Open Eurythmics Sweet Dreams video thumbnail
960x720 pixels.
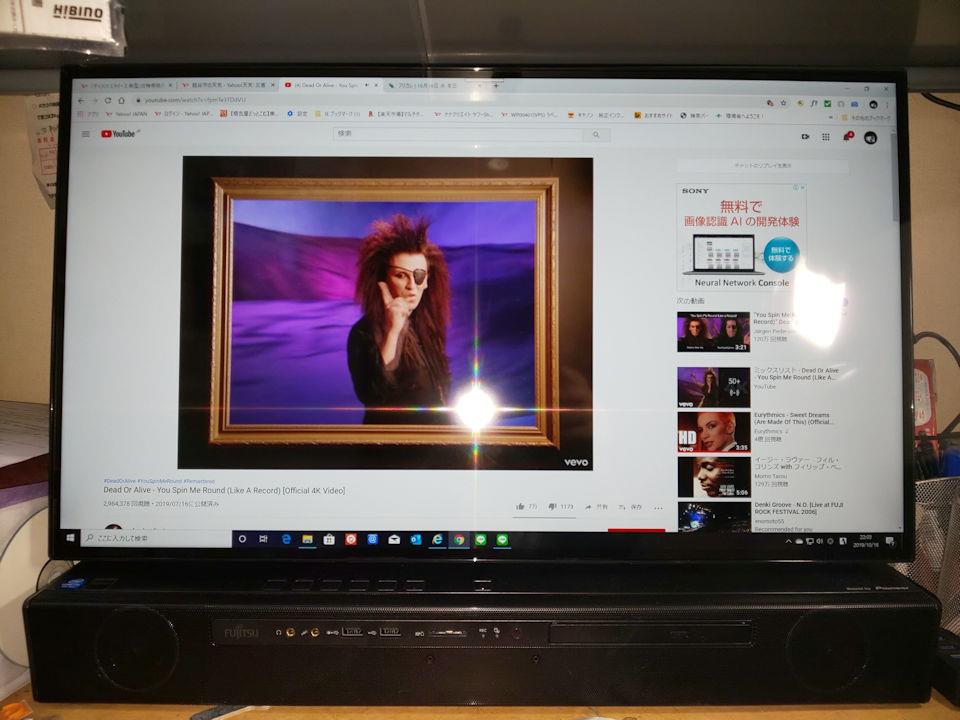point(713,432)
